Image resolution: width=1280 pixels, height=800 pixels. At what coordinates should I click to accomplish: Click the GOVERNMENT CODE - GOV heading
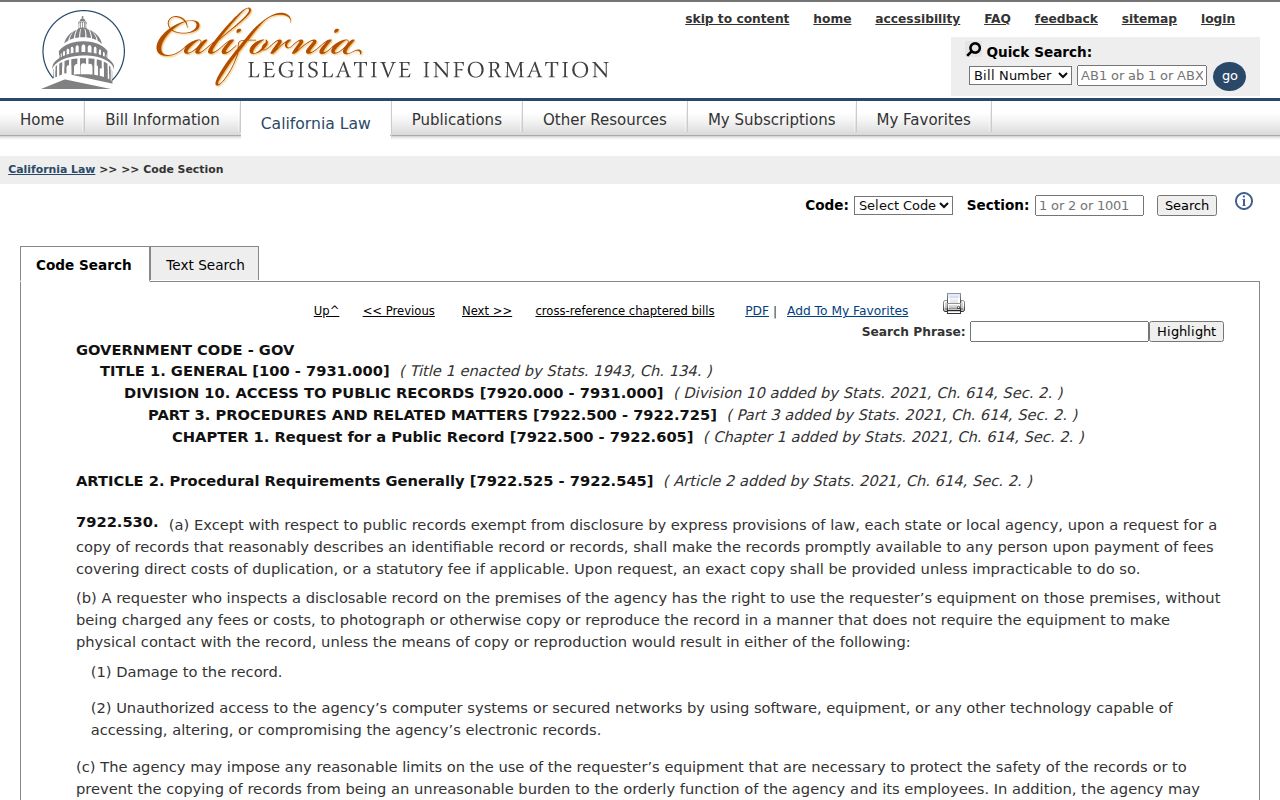pyautogui.click(x=185, y=350)
